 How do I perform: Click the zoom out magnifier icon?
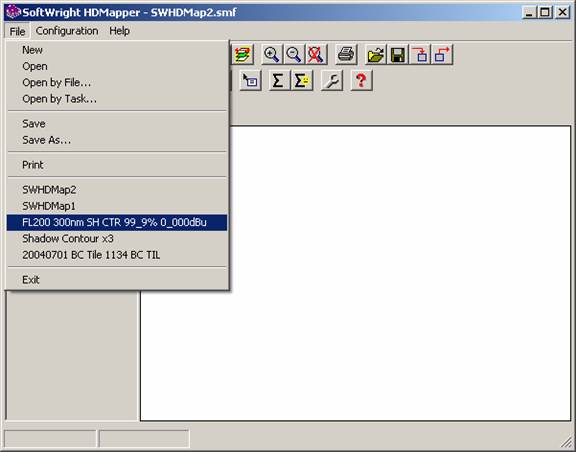coord(294,55)
